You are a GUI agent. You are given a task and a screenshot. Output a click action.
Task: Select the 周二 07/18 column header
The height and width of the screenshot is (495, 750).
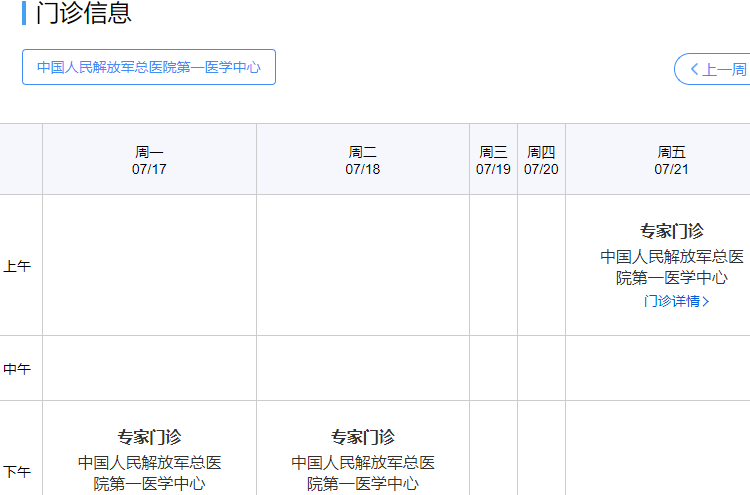[x=363, y=160]
